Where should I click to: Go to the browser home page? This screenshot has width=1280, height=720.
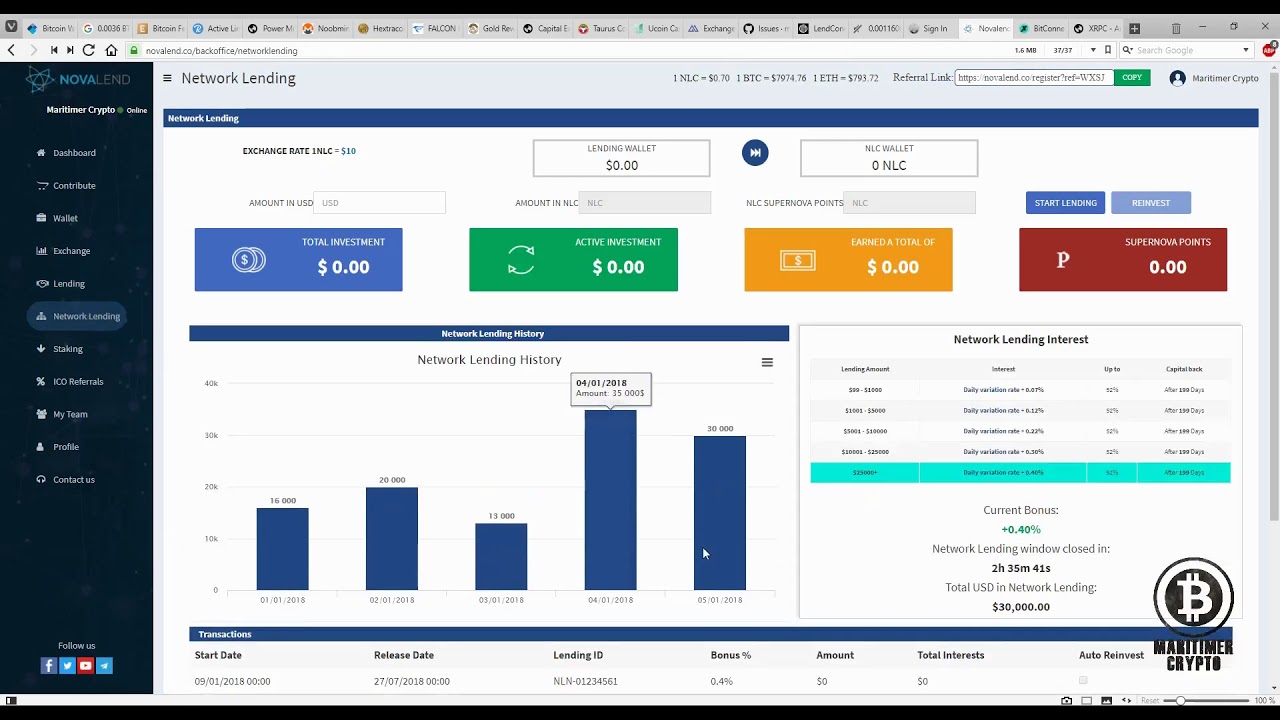pos(111,50)
